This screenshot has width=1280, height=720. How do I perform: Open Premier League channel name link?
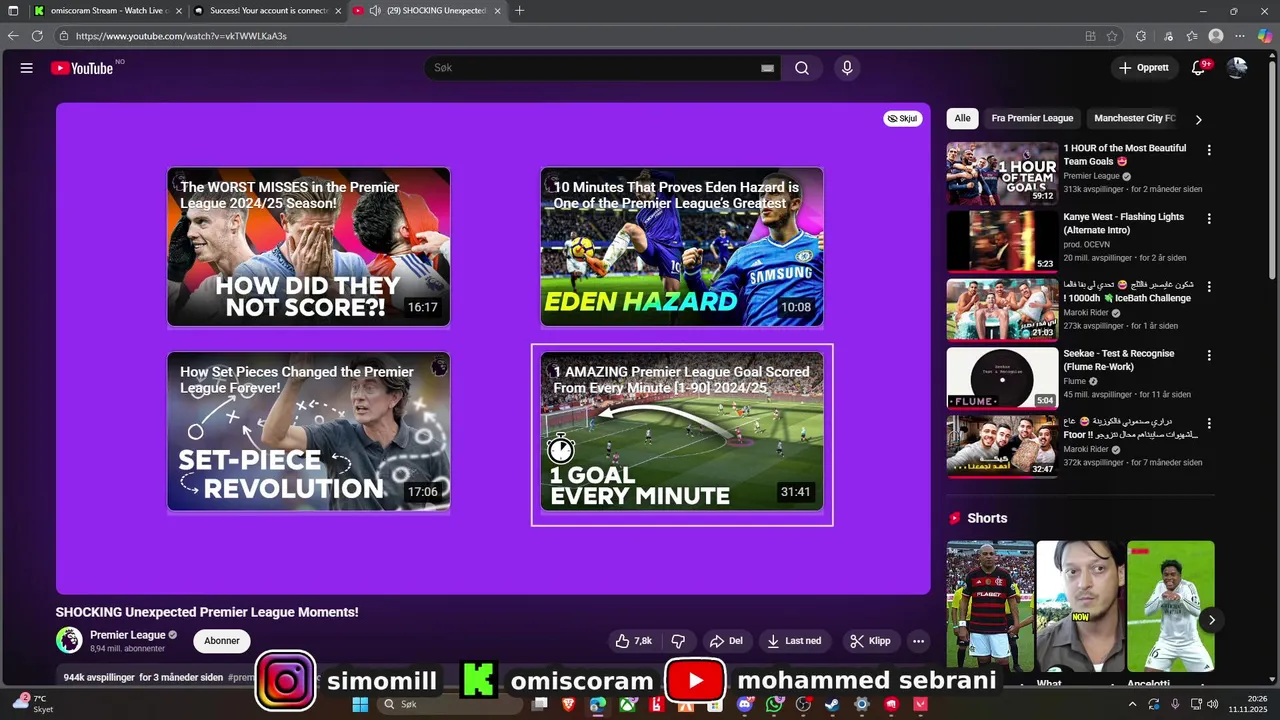point(127,635)
